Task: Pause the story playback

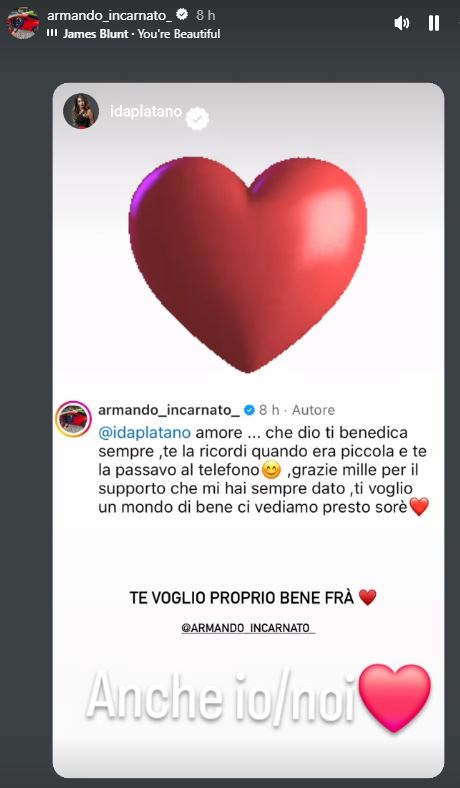Action: [434, 23]
